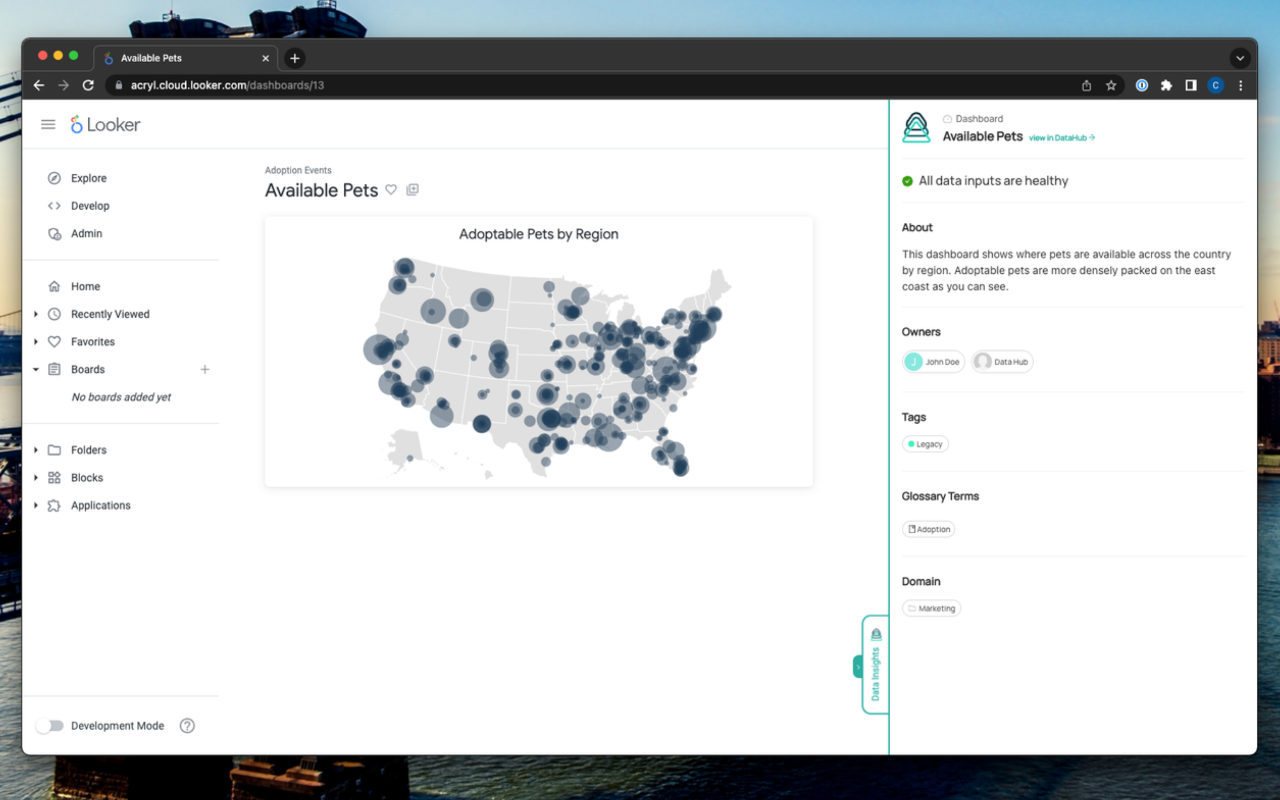
Task: Click the Looker logo
Action: [x=105, y=125]
